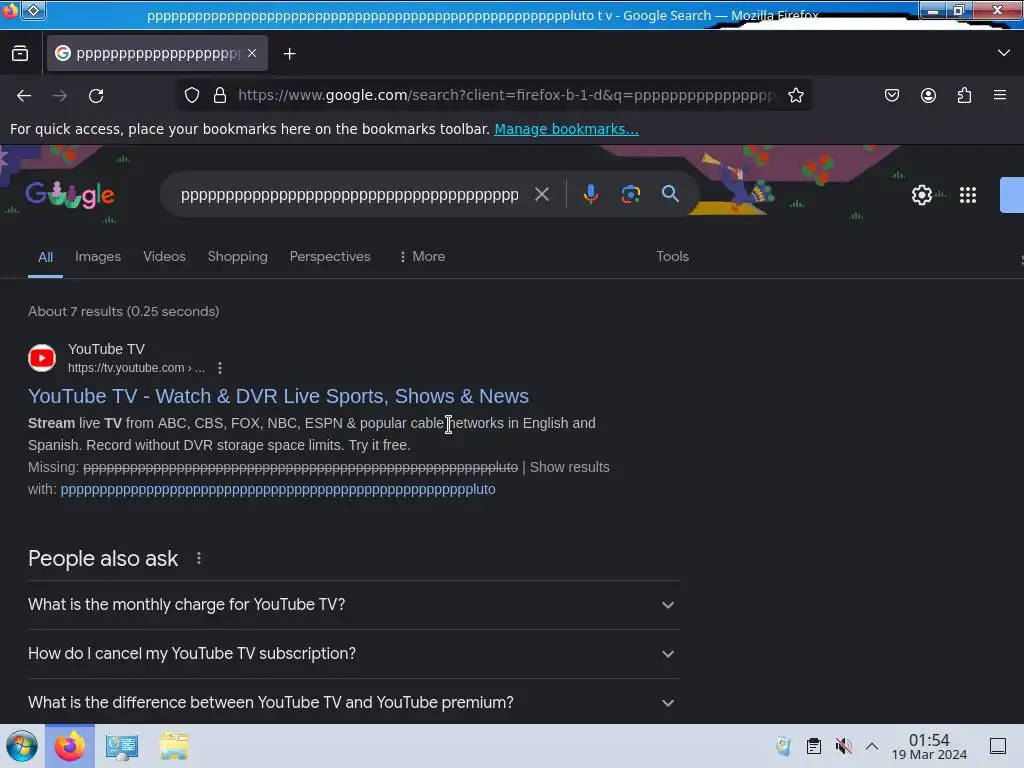
Task: Click the padlock site info icon
Action: pos(220,95)
